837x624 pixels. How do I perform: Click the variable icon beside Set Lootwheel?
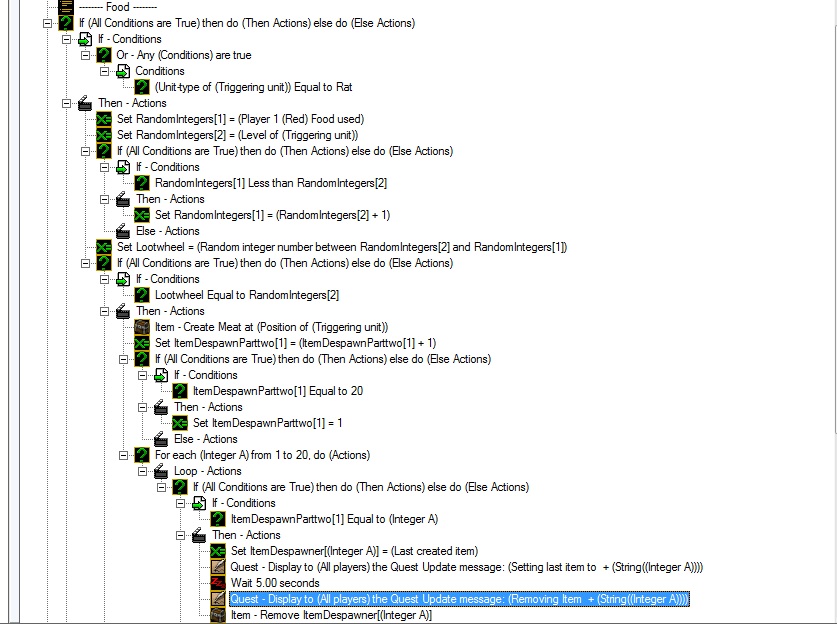click(x=104, y=247)
